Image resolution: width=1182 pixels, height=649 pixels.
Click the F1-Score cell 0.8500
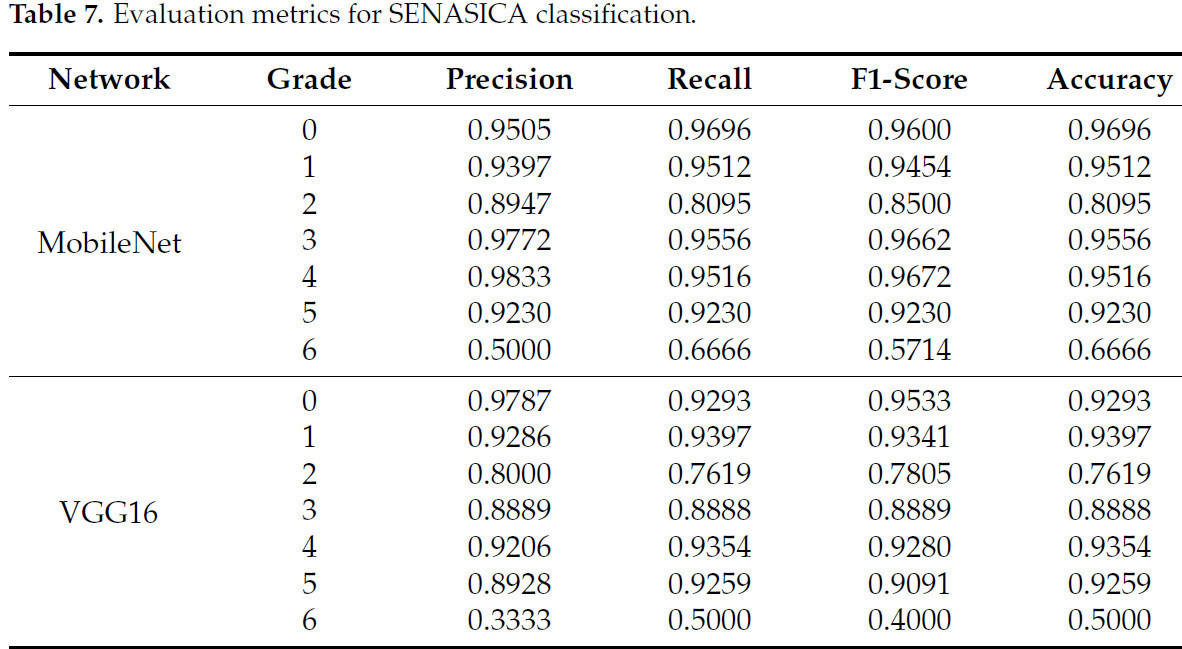tap(909, 204)
